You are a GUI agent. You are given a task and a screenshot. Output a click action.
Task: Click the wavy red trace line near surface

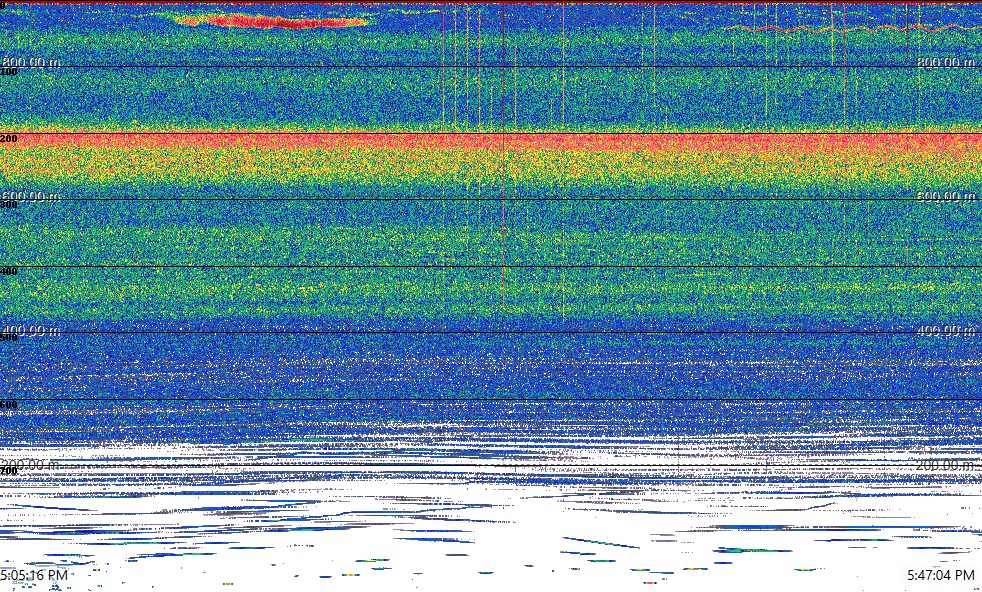coord(852,29)
